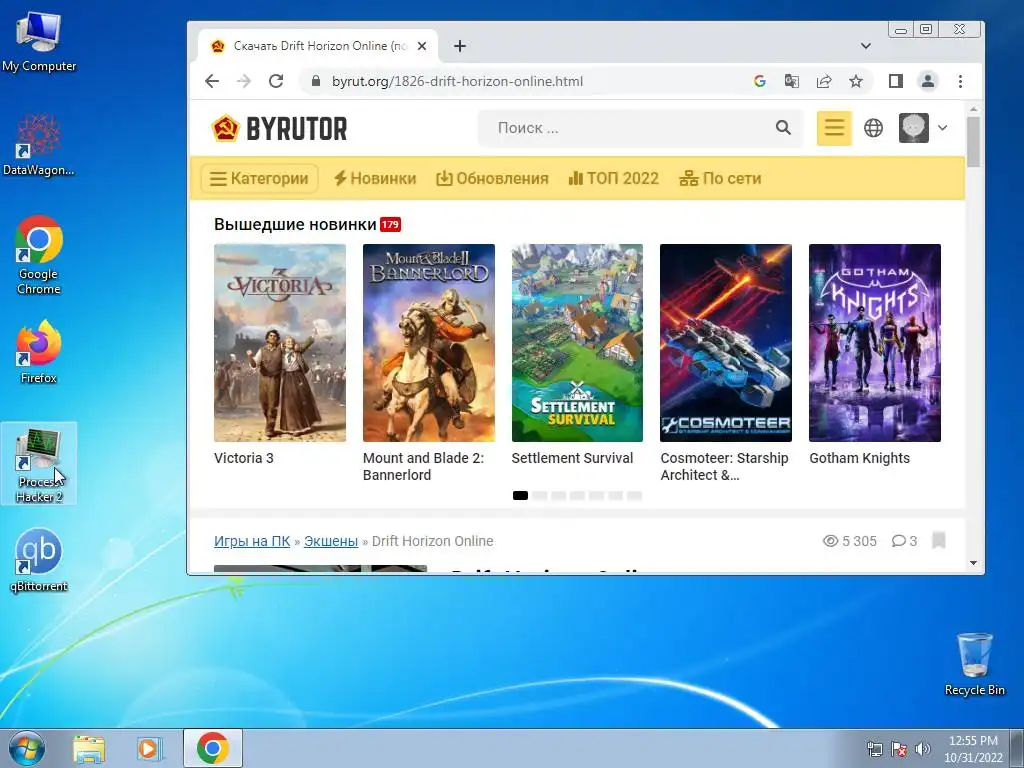Click the 179 new releases badge
1024x768 pixels.
[x=391, y=224]
